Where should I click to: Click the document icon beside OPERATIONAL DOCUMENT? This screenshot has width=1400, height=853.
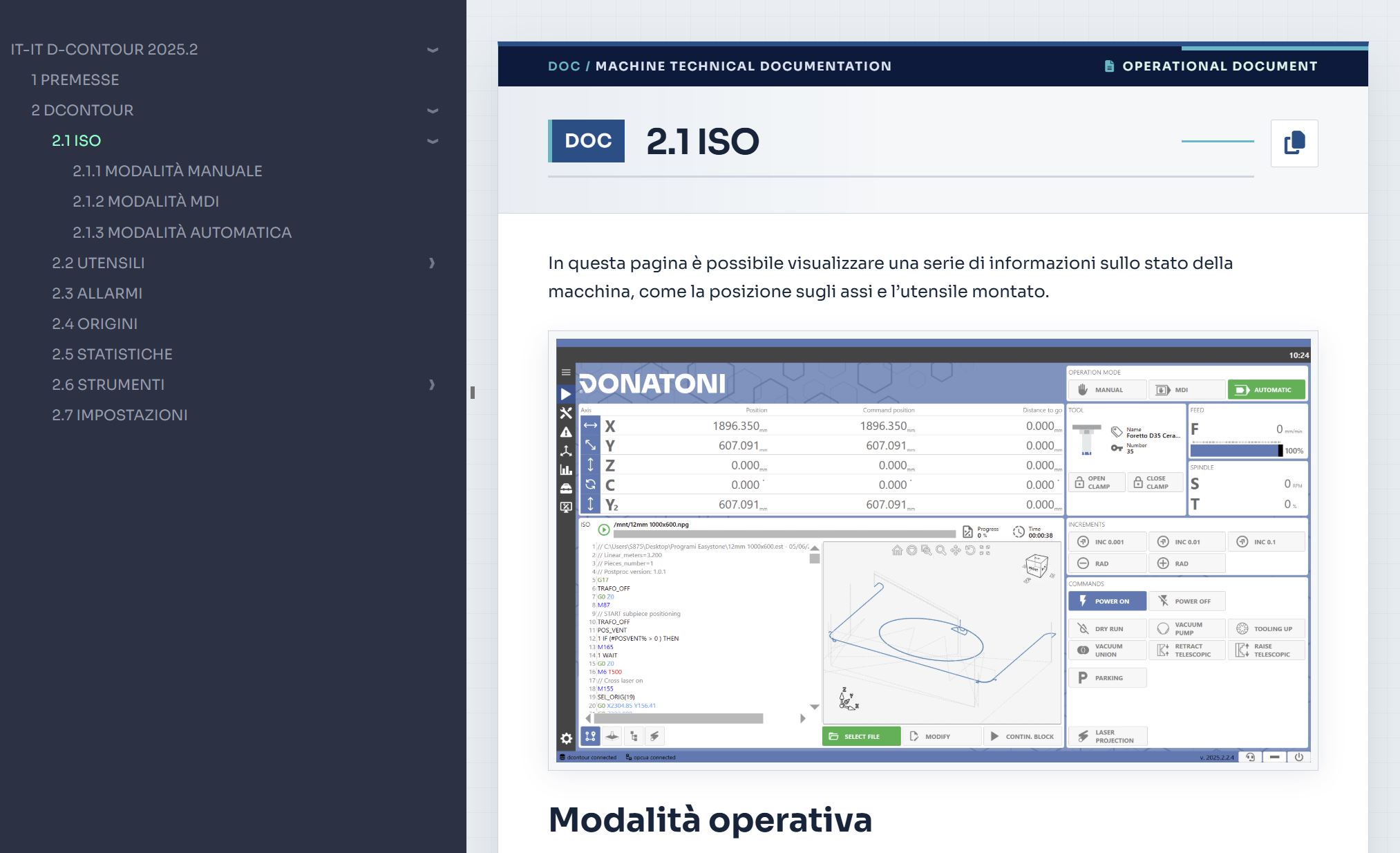[x=1109, y=66]
